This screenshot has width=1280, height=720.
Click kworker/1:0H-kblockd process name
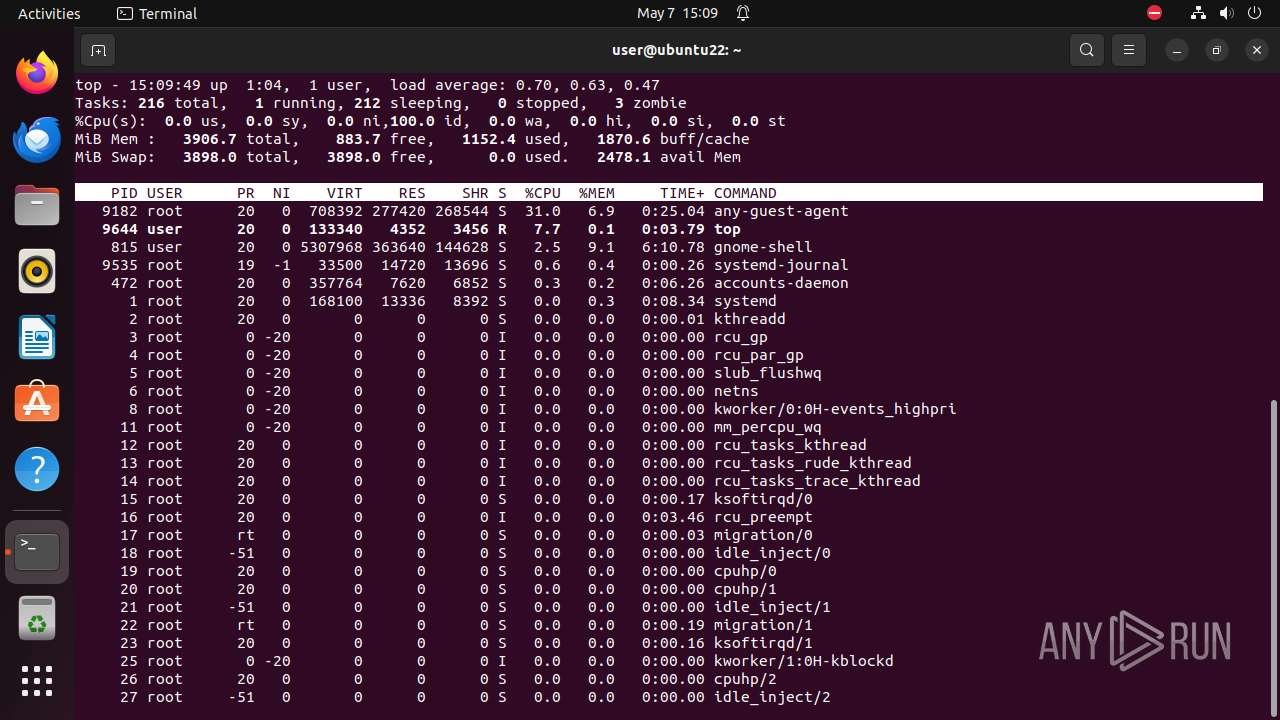(803, 661)
